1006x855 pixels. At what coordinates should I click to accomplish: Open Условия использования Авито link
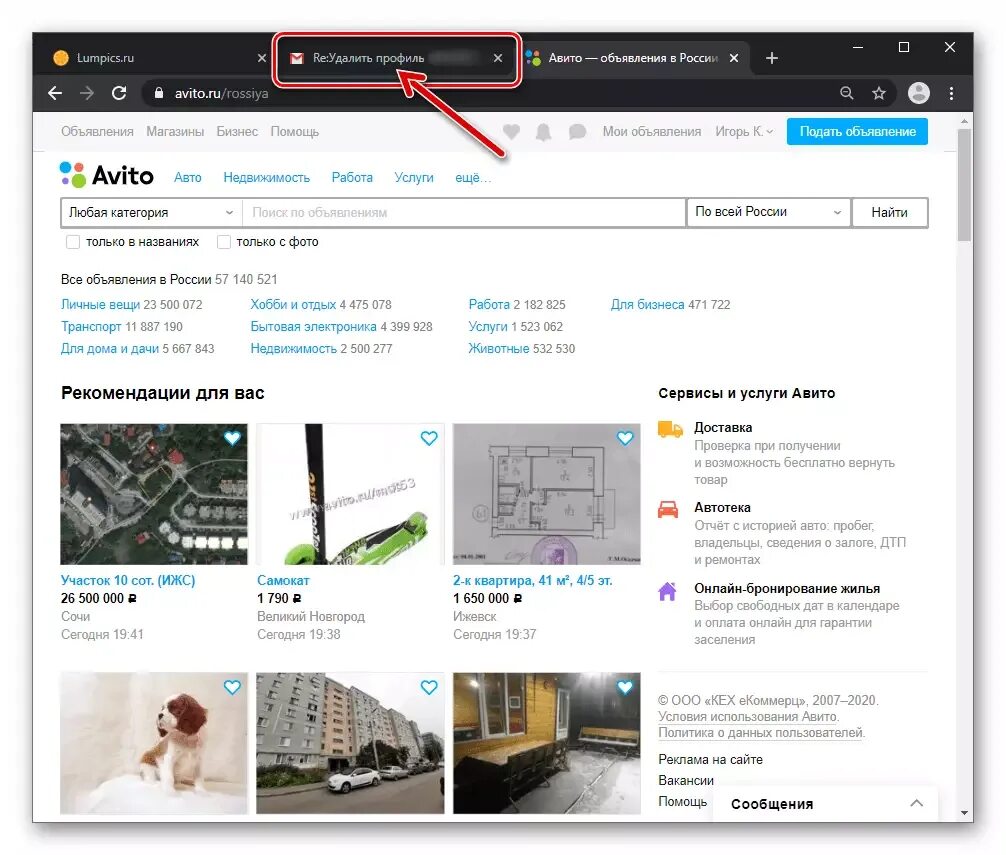coord(747,716)
